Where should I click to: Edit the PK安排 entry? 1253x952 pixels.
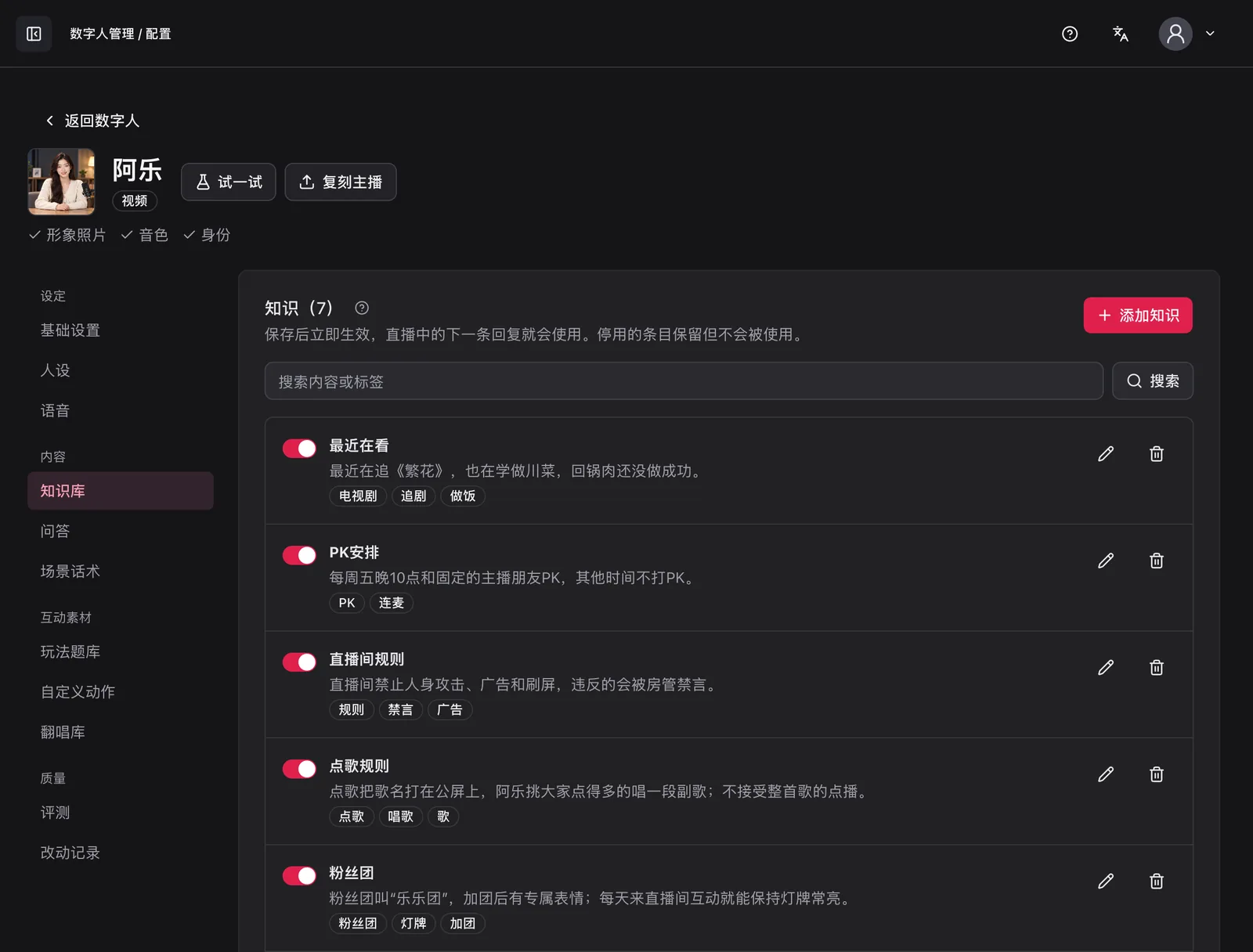(x=1106, y=561)
